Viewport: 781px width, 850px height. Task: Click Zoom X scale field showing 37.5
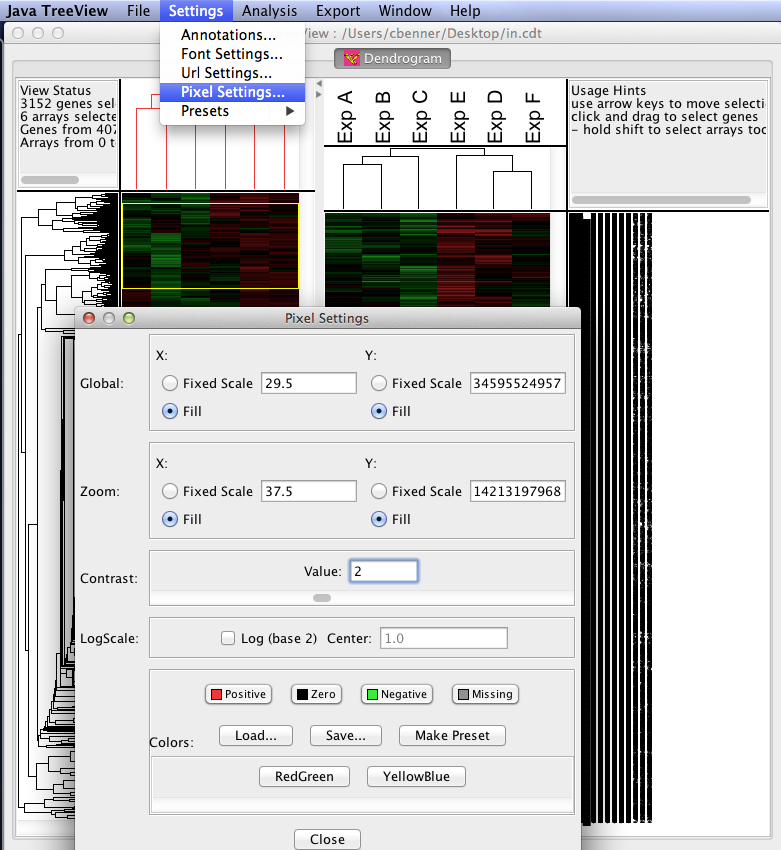309,491
